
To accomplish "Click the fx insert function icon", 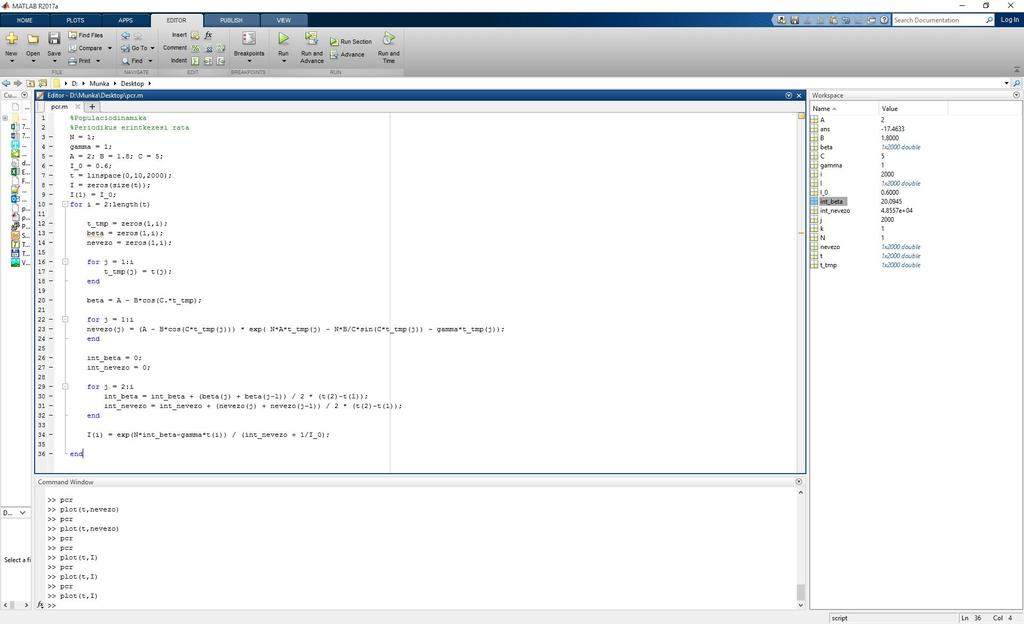I will click(x=208, y=35).
